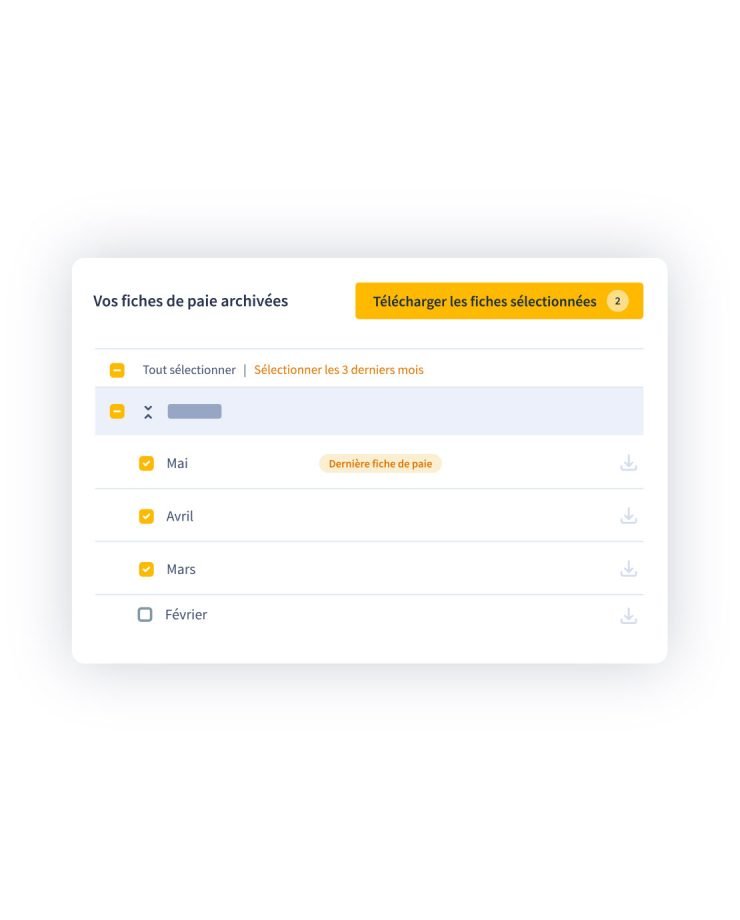
Task: Click the blurred year label in the highlighted row
Action: pos(195,411)
